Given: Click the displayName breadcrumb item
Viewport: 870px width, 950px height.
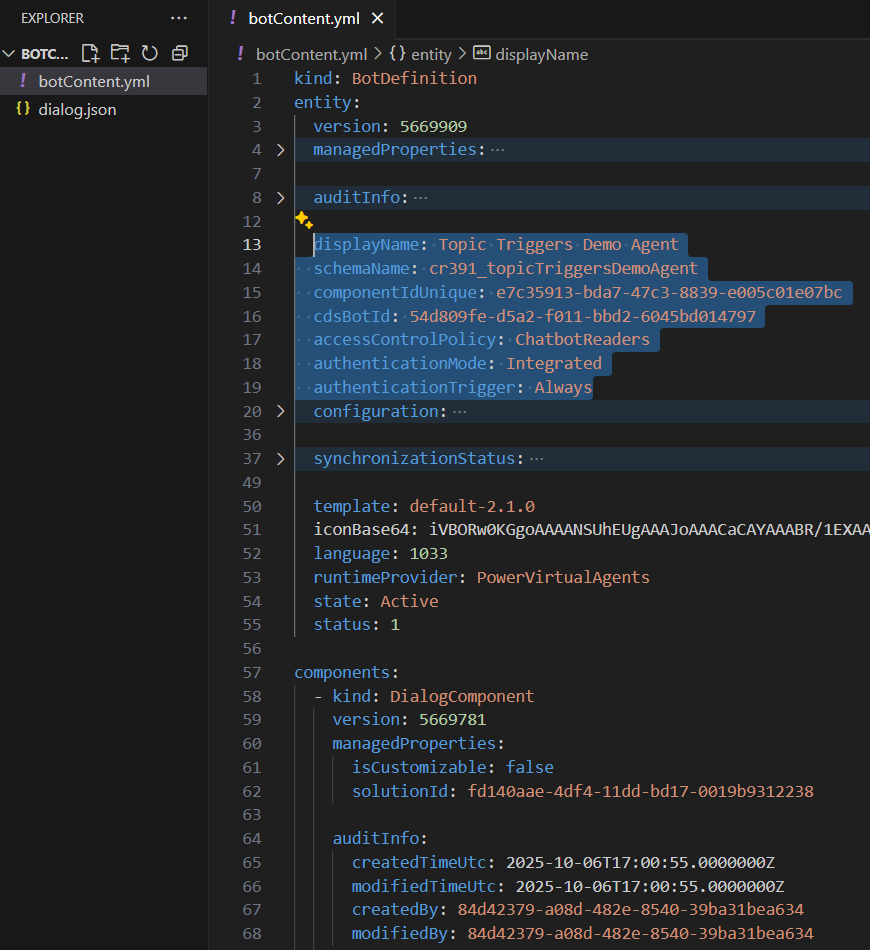Looking at the screenshot, I should 541,54.
